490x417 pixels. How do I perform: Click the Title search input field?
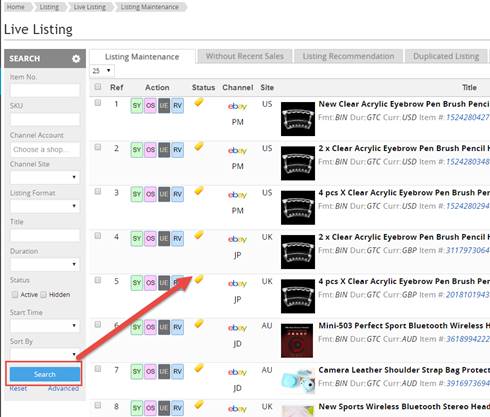pyautogui.click(x=45, y=235)
